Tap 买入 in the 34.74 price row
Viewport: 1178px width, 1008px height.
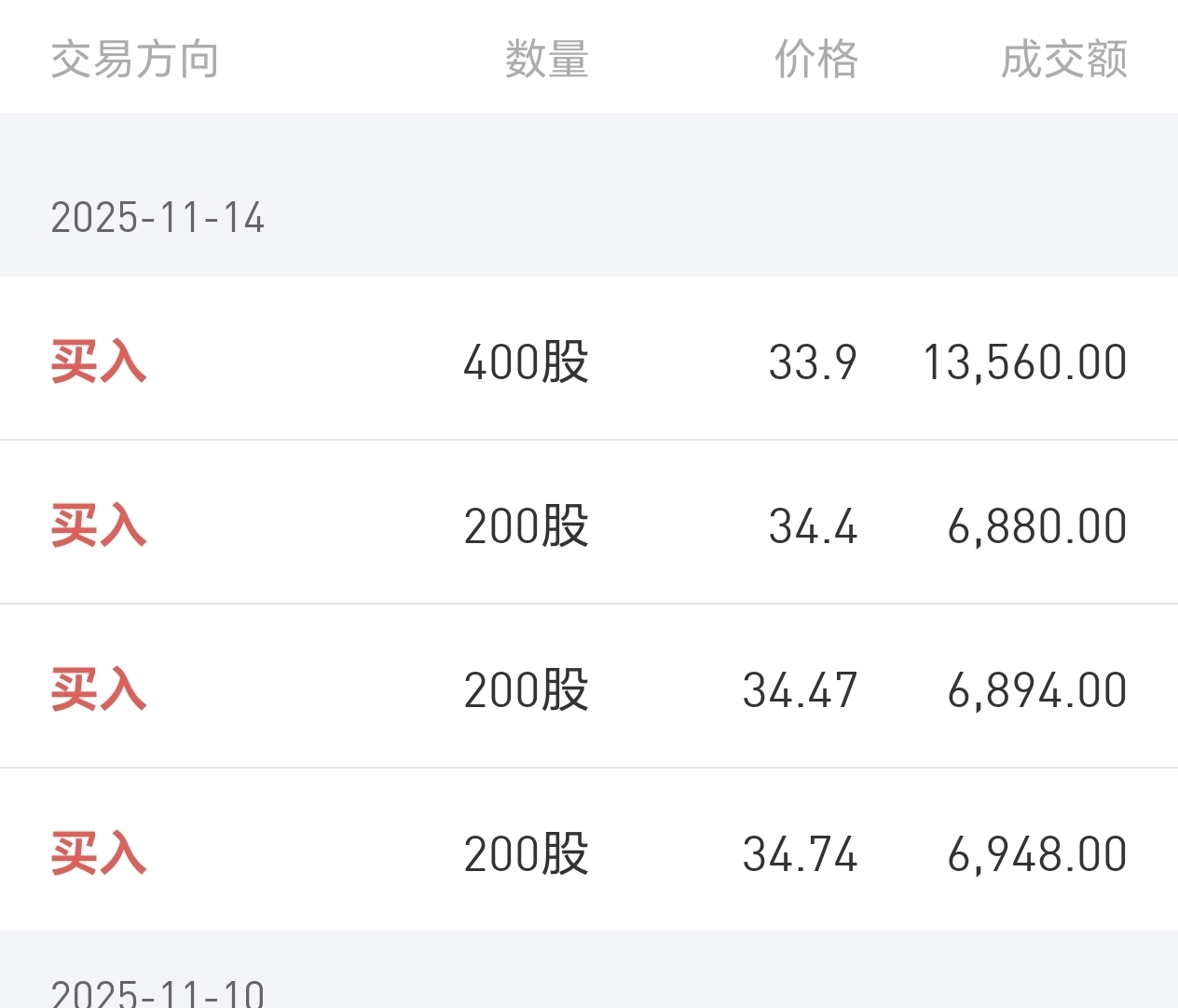(99, 854)
